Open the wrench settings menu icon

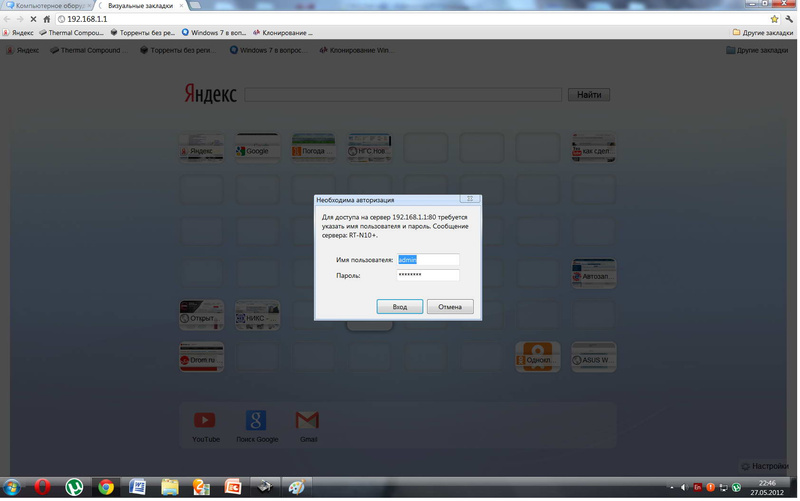click(x=789, y=19)
